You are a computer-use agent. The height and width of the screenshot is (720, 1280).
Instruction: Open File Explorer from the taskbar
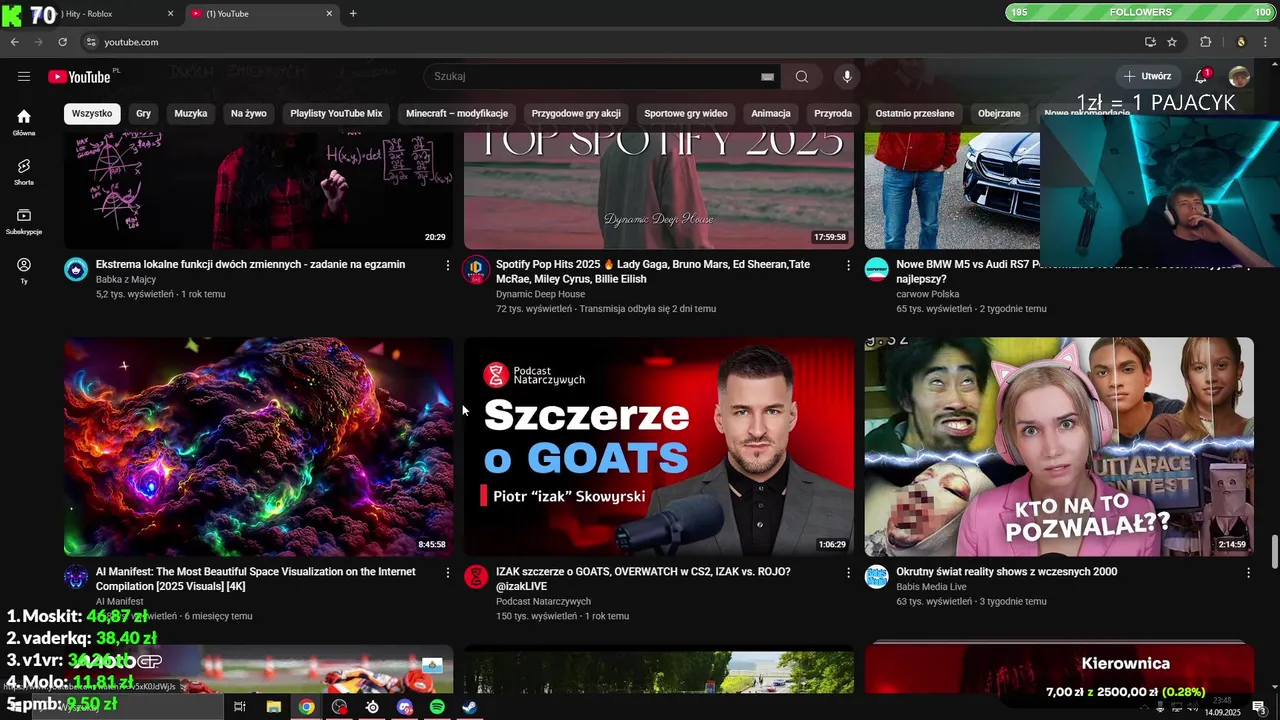click(x=273, y=707)
